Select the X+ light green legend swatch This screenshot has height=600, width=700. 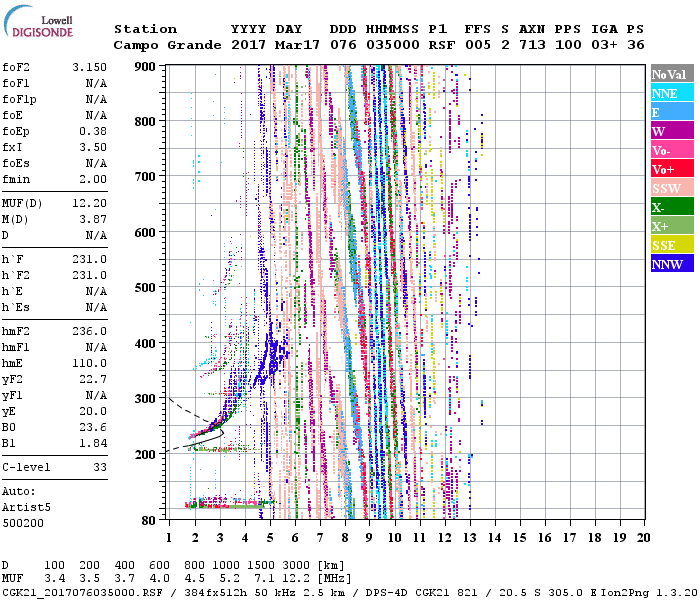coord(672,226)
